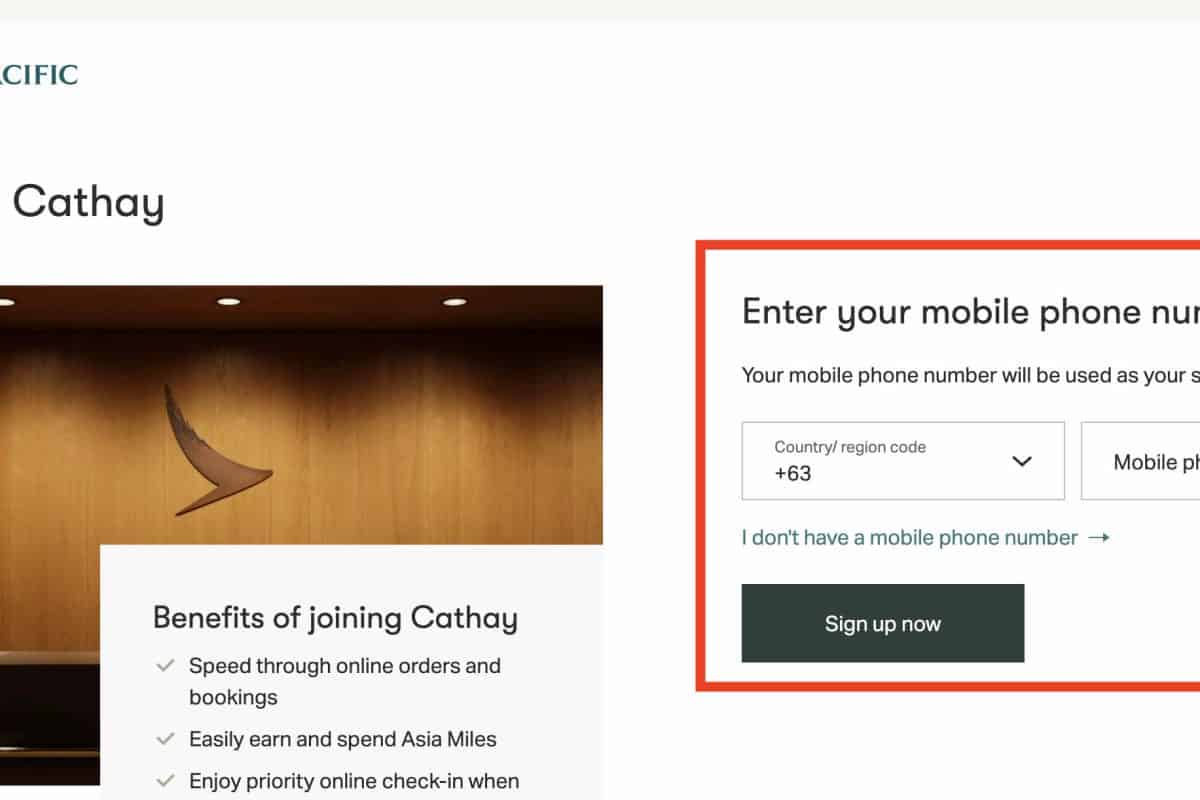Open the "Country/ region code" label box

[x=850, y=447]
